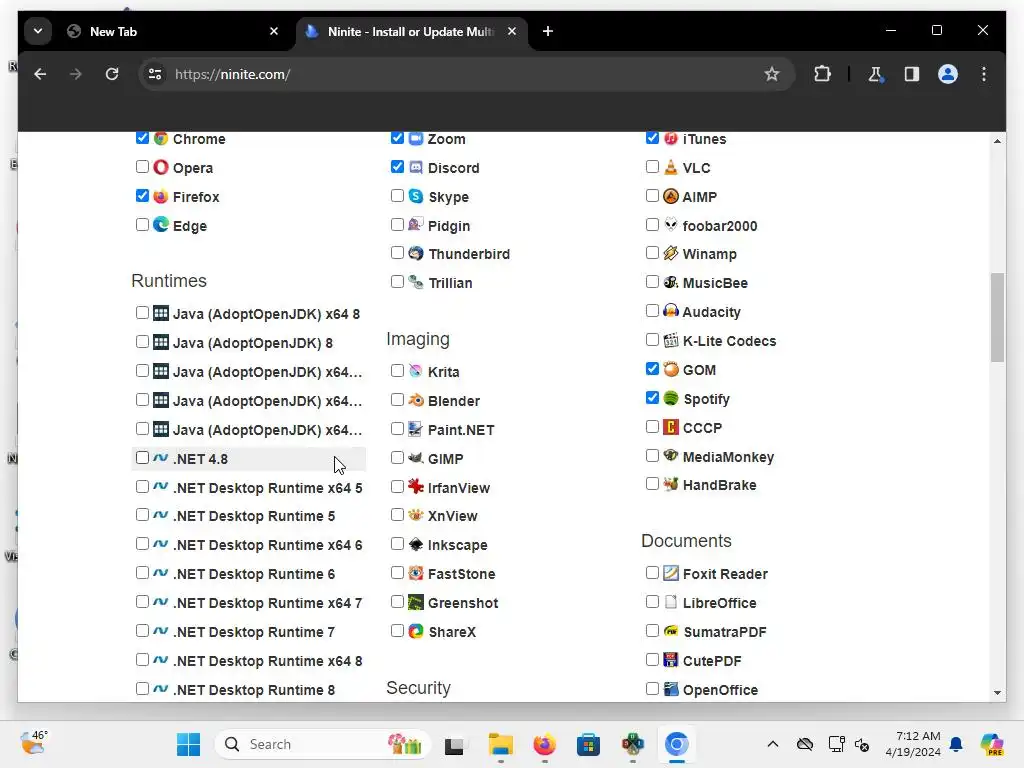The width and height of the screenshot is (1024, 768).
Task: Click the Trillian label
Action: click(x=450, y=283)
